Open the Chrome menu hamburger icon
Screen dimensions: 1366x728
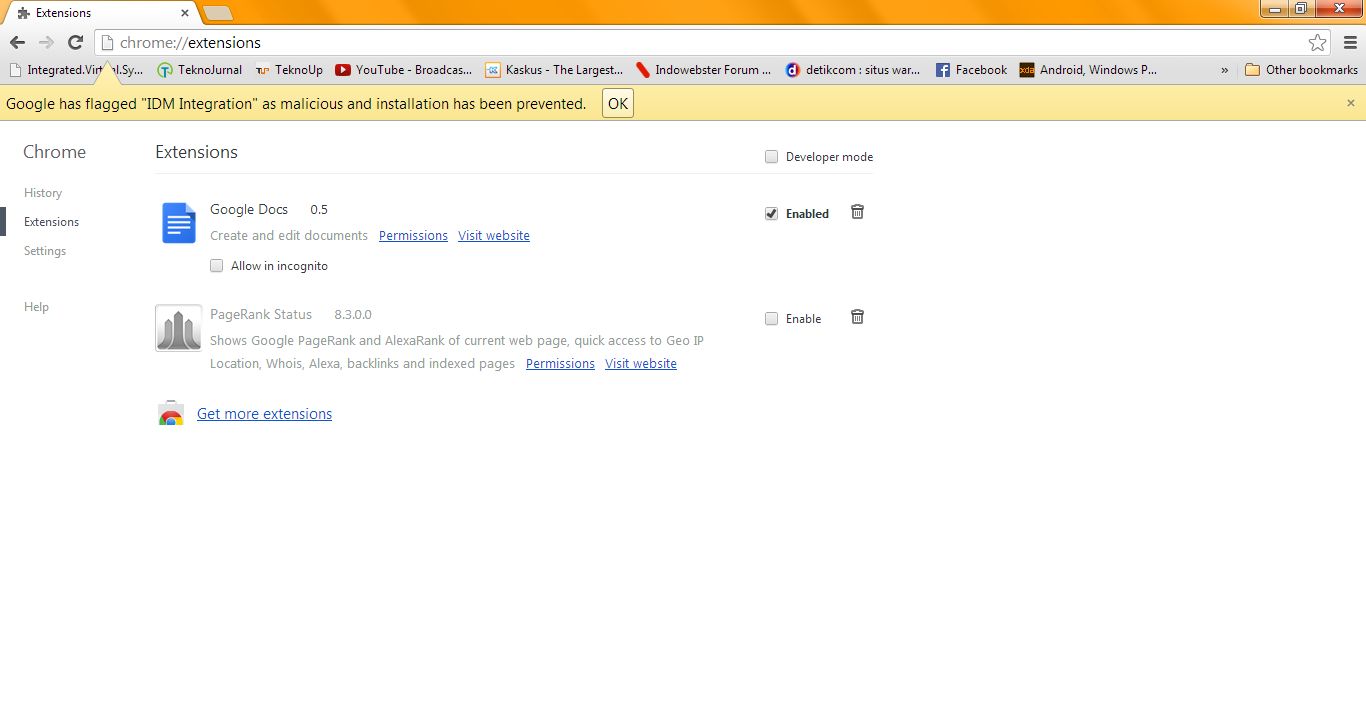1351,43
